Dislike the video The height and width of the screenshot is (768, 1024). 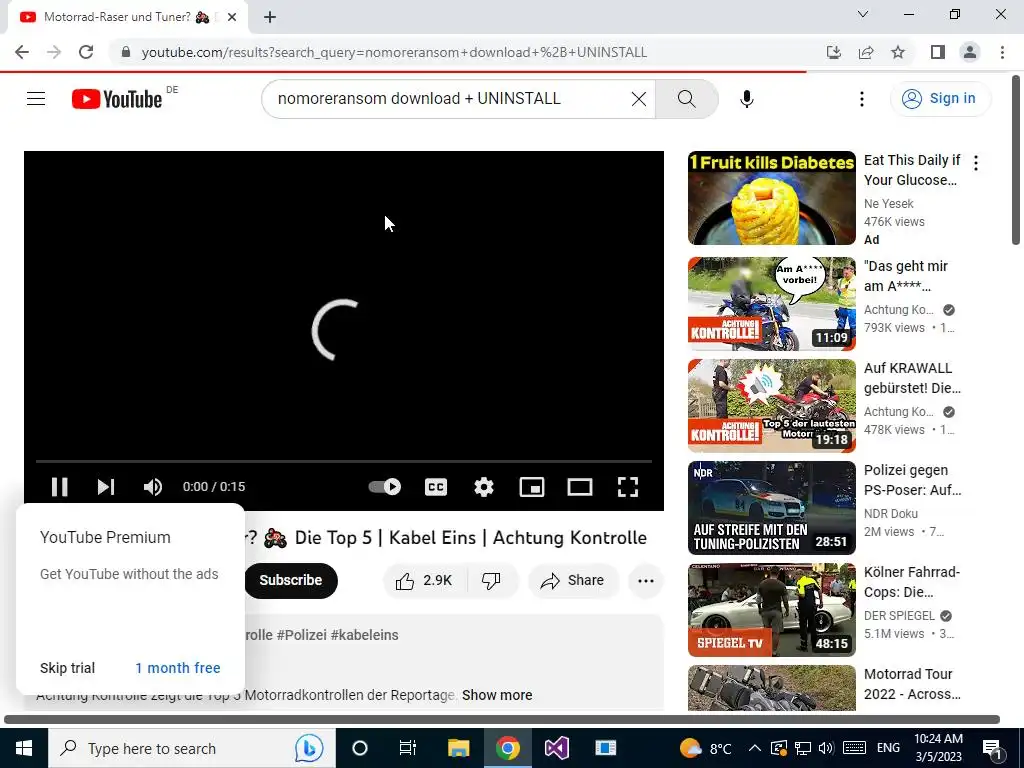tap(491, 580)
